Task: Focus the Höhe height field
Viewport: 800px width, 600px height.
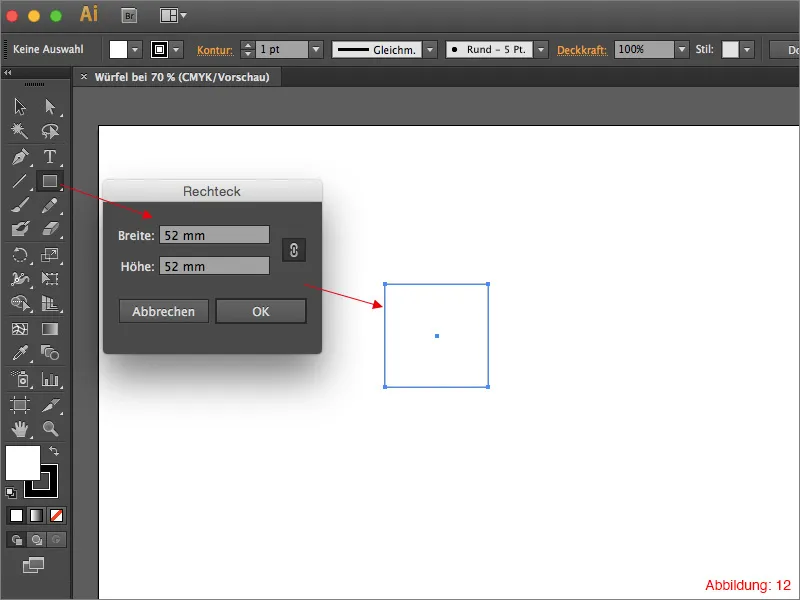Action: point(214,266)
